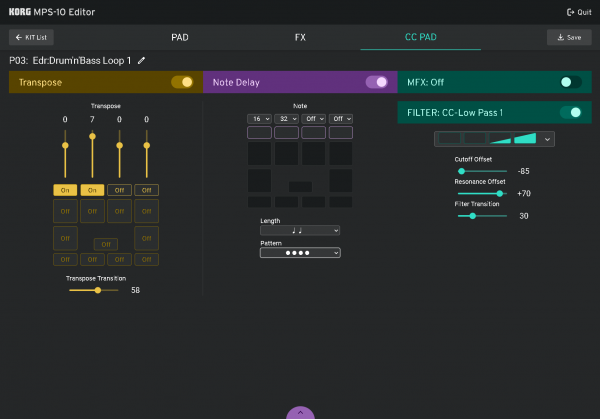Switch to the PAD tab

[180, 37]
